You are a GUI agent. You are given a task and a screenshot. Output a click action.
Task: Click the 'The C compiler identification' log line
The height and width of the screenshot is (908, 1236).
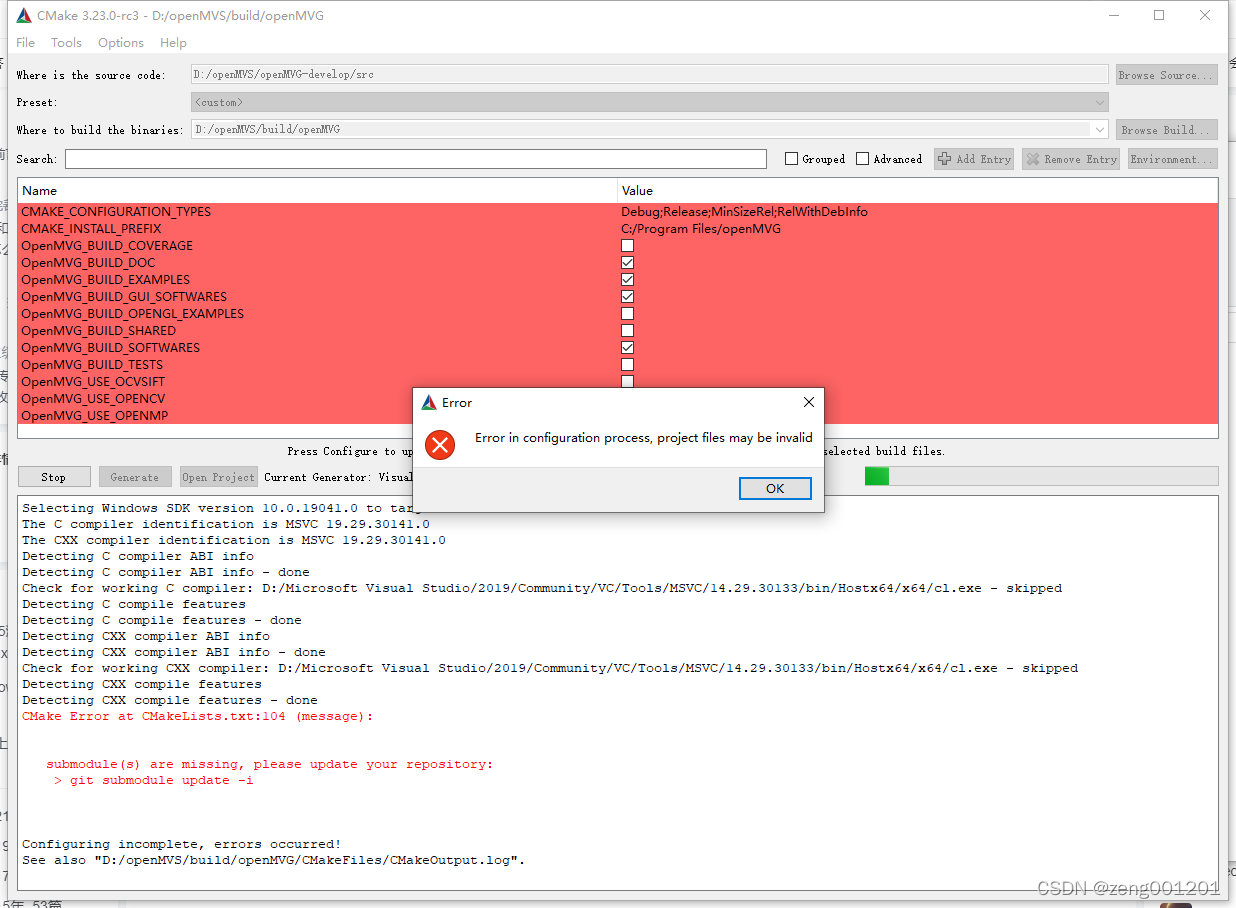point(226,524)
